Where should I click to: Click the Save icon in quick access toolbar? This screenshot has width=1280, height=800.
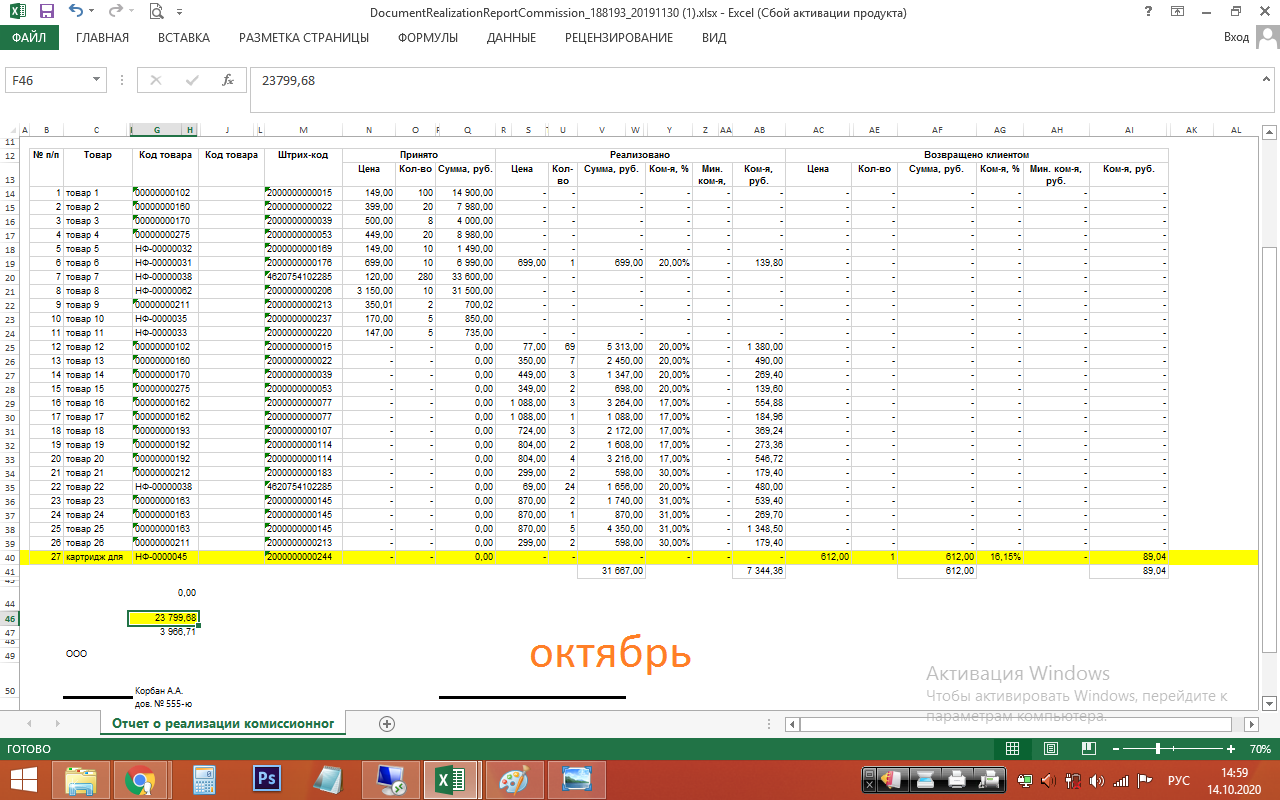[x=46, y=12]
